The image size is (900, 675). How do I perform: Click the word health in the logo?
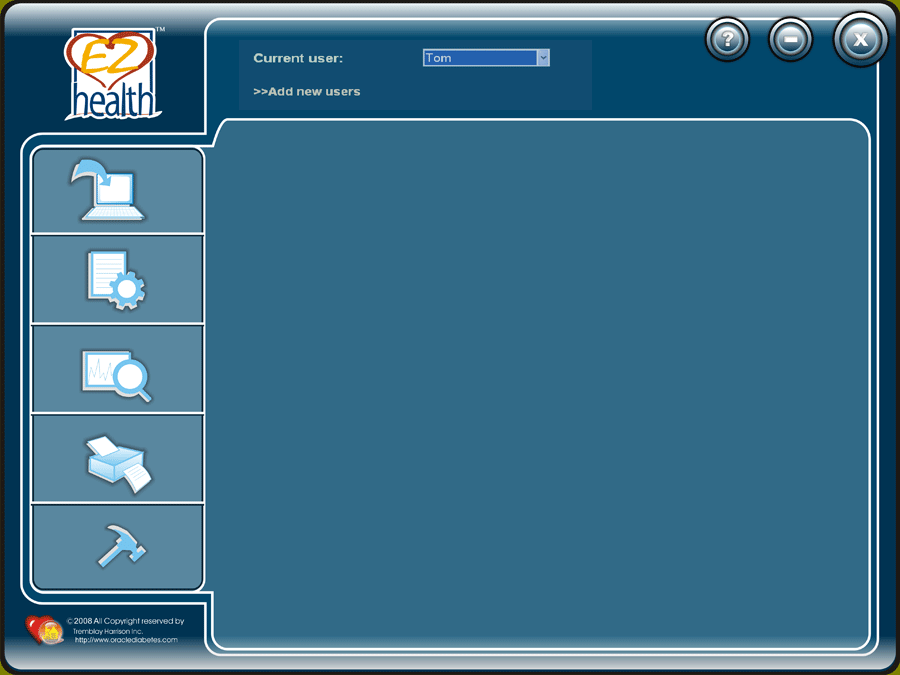click(114, 101)
